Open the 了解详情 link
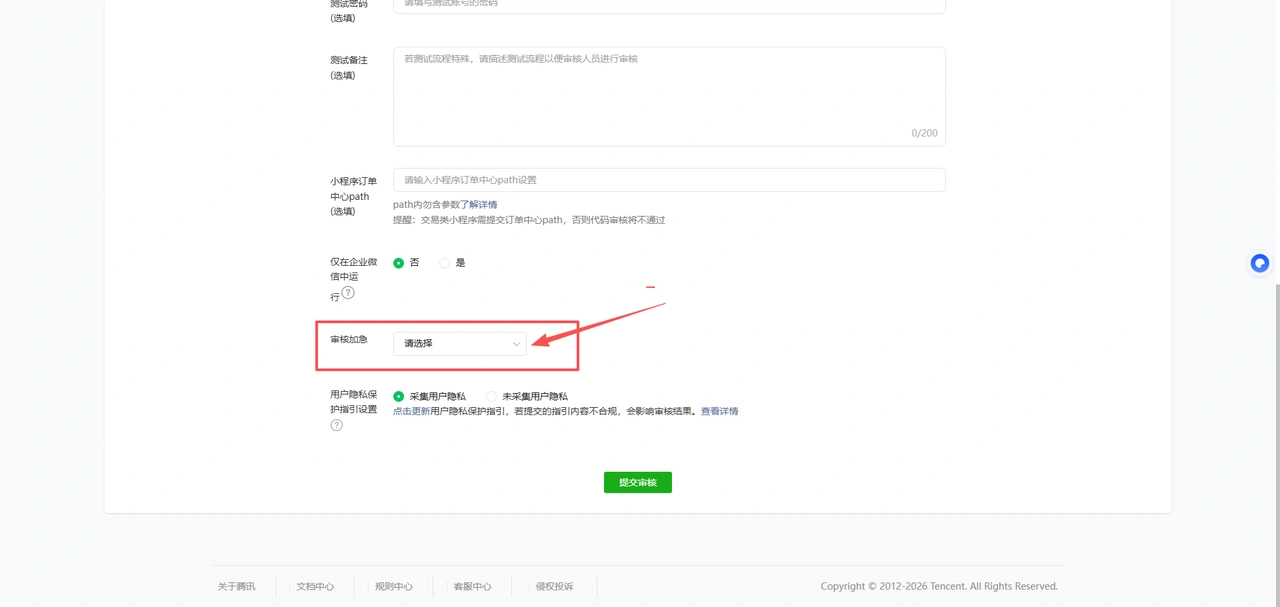Image resolution: width=1280 pixels, height=607 pixels. point(478,205)
